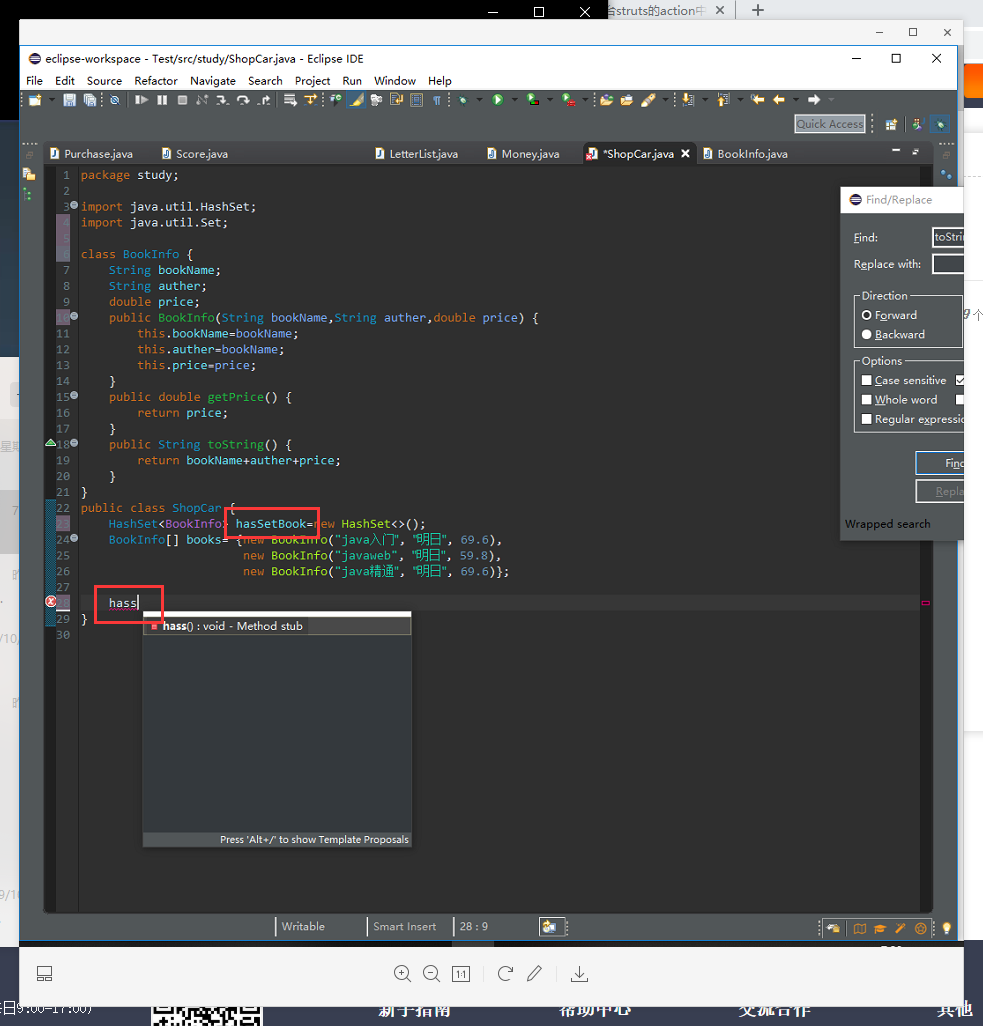The height and width of the screenshot is (1026, 983).
Task: Click the zoom out magnifier in image viewer
Action: pyautogui.click(x=431, y=974)
